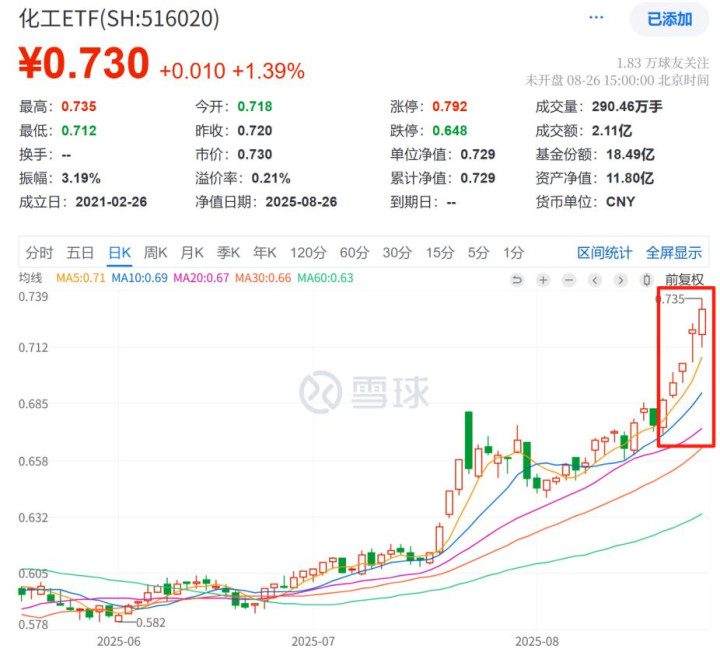Click the 资产净值 11.80亿 value
Image resolution: width=720 pixels, height=659 pixels.
[630, 178]
